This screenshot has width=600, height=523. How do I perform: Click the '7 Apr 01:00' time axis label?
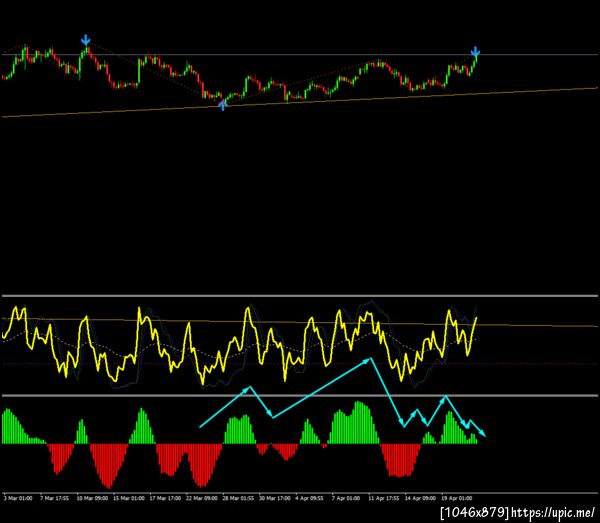pyautogui.click(x=346, y=498)
